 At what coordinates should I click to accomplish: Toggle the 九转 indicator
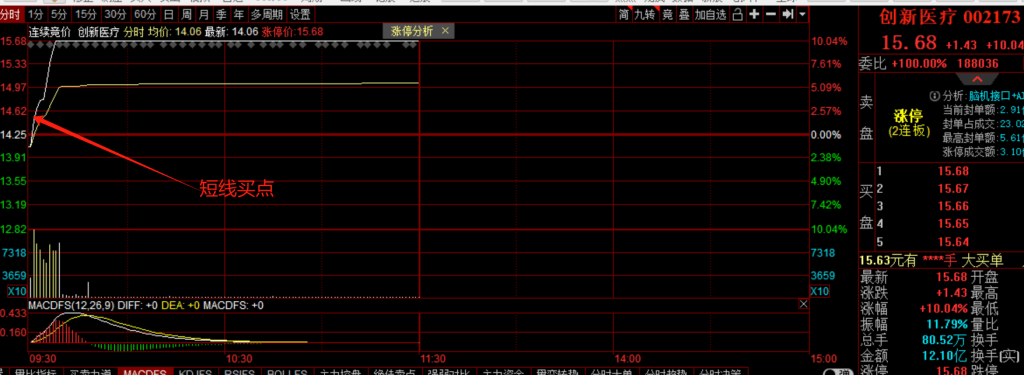point(645,14)
